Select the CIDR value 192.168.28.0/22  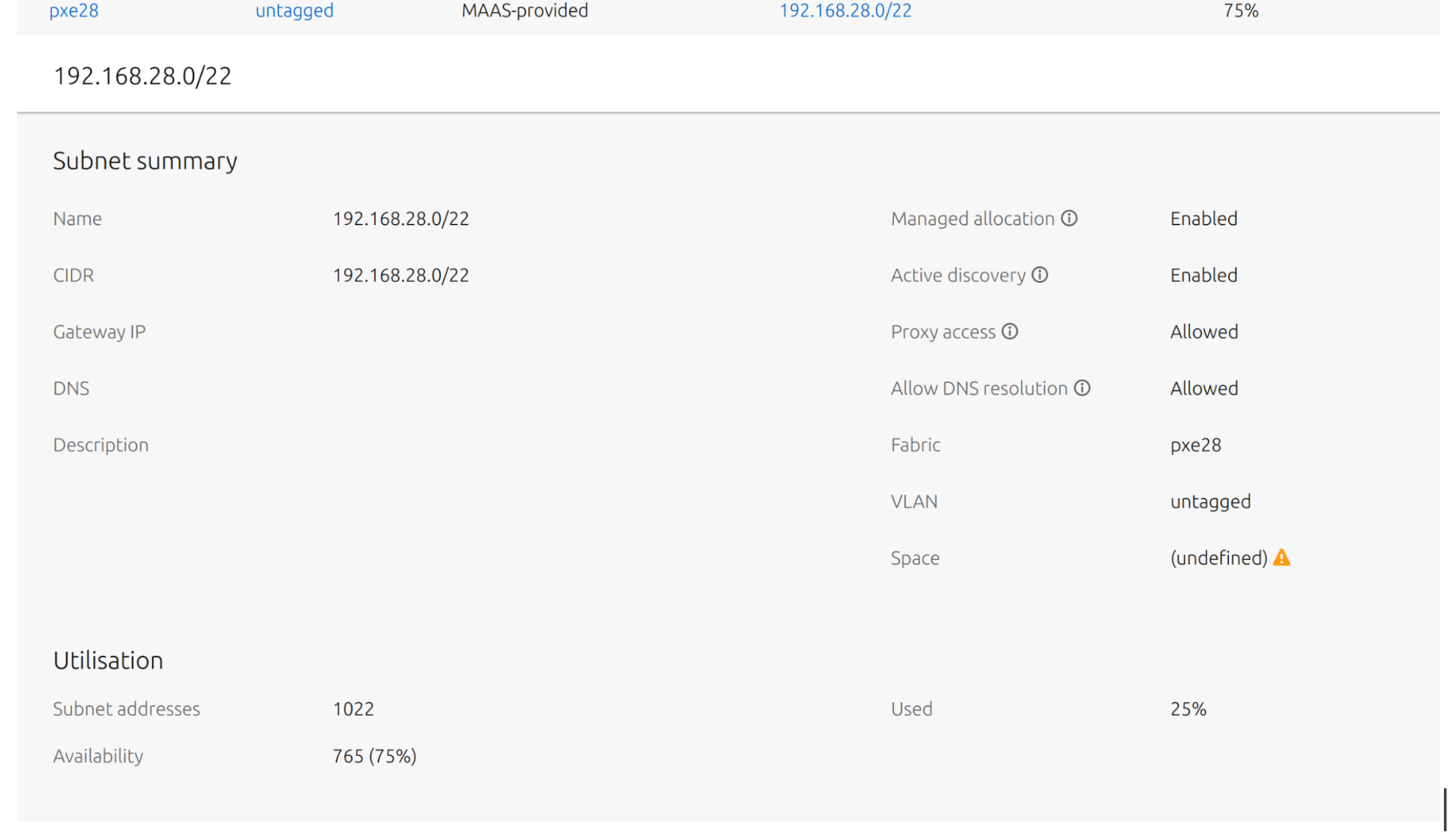pyautogui.click(x=401, y=275)
